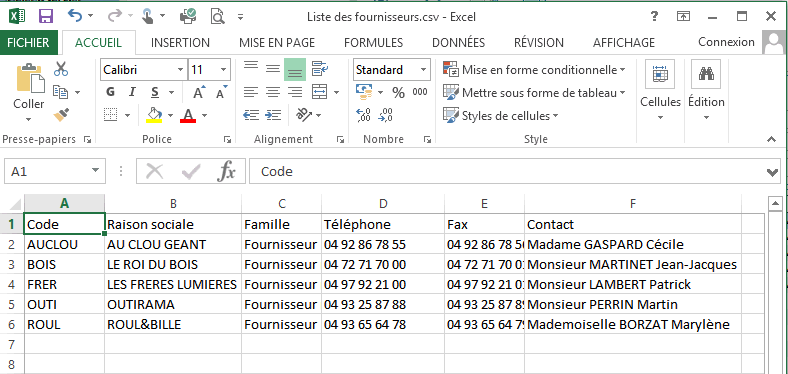Open Police dialog launcher
The width and height of the screenshot is (788, 374).
[x=227, y=139]
